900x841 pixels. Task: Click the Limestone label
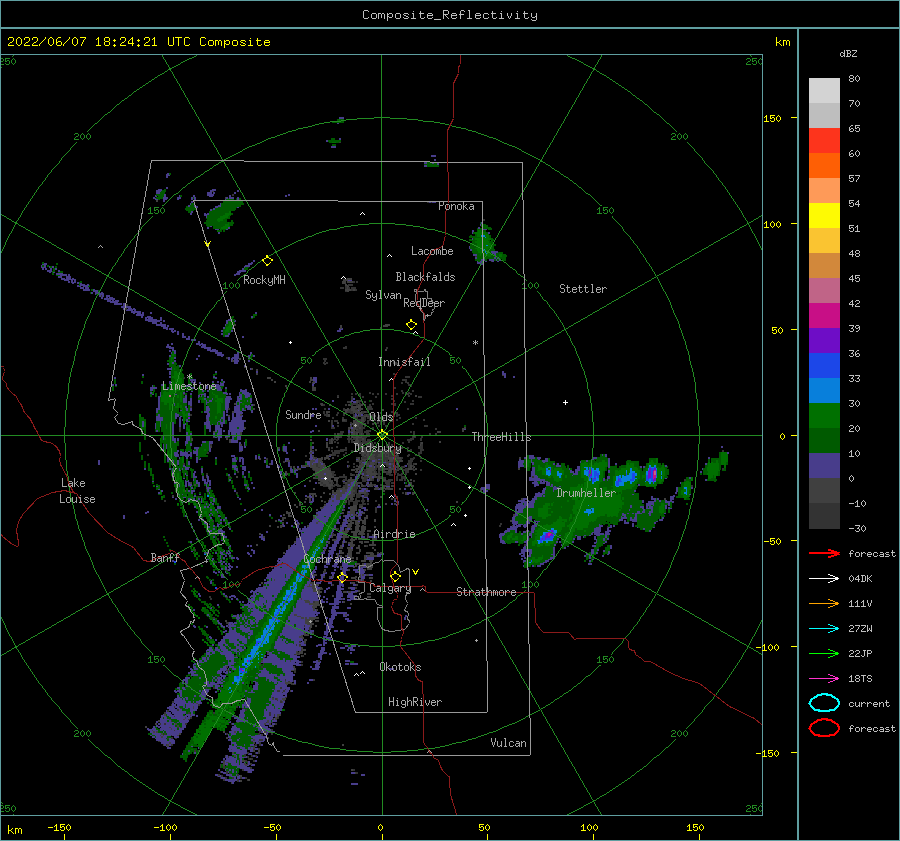(x=189, y=386)
